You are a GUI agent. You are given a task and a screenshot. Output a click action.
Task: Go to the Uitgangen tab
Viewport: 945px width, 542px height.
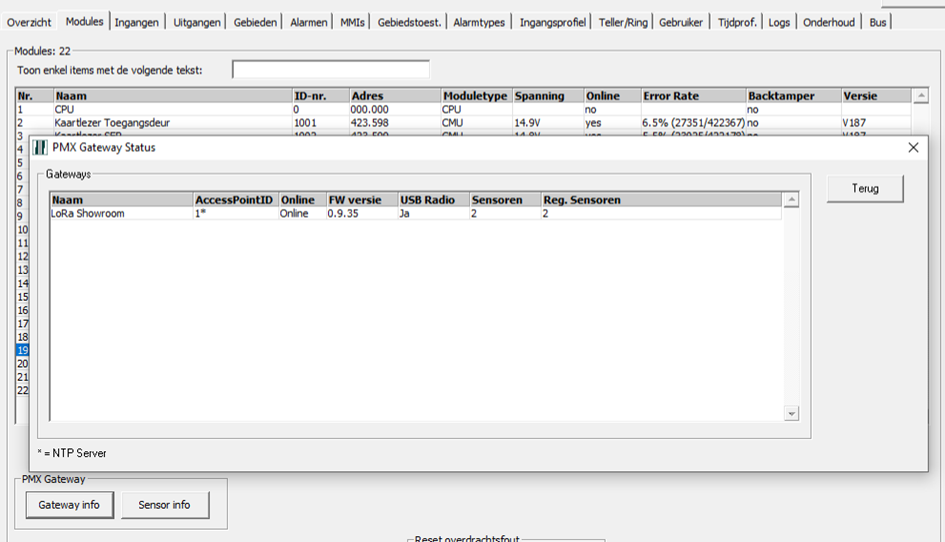pos(197,22)
